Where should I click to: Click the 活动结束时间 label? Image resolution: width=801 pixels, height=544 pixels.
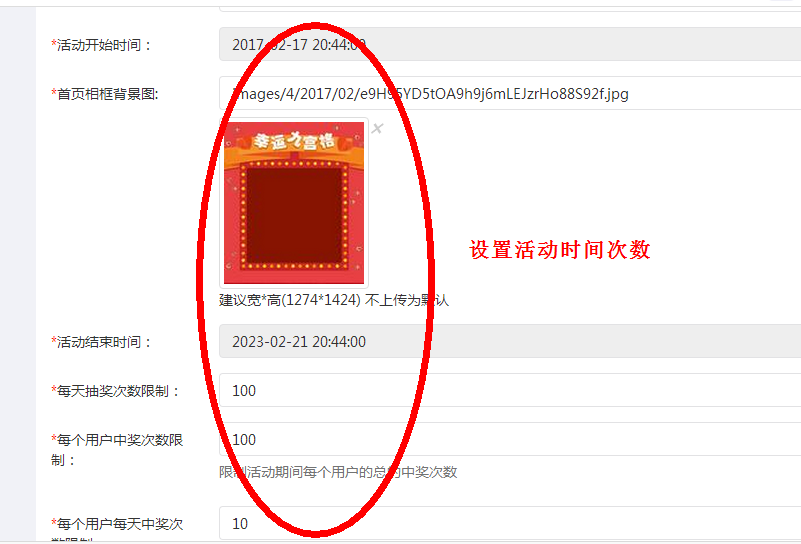(x=101, y=342)
